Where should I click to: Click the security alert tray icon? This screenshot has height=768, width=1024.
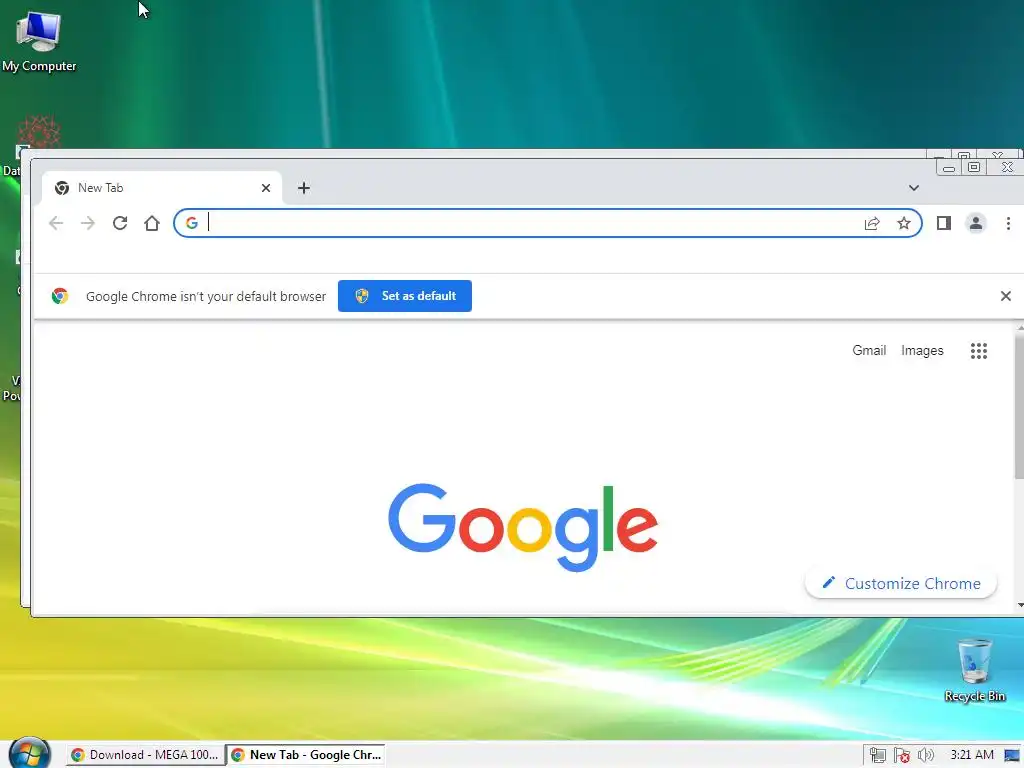pyautogui.click(x=902, y=756)
